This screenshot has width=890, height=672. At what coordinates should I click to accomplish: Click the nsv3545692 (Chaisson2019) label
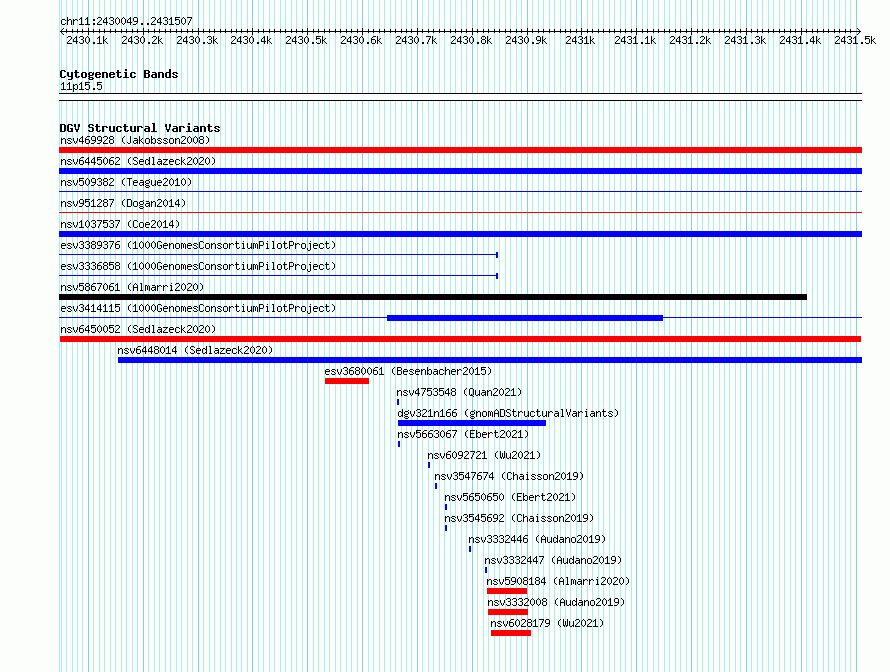[519, 518]
